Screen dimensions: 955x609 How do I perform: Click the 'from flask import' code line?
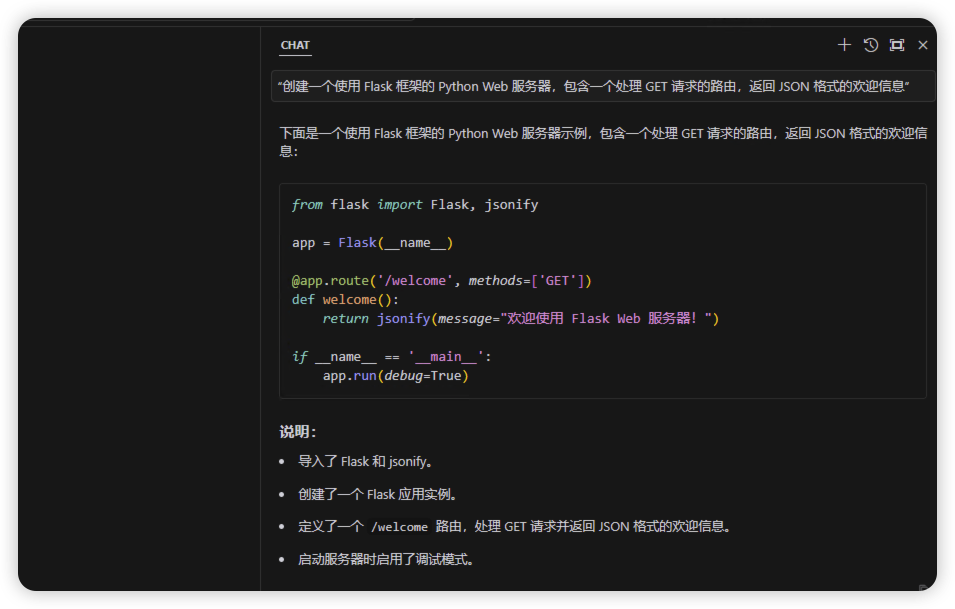(x=415, y=205)
